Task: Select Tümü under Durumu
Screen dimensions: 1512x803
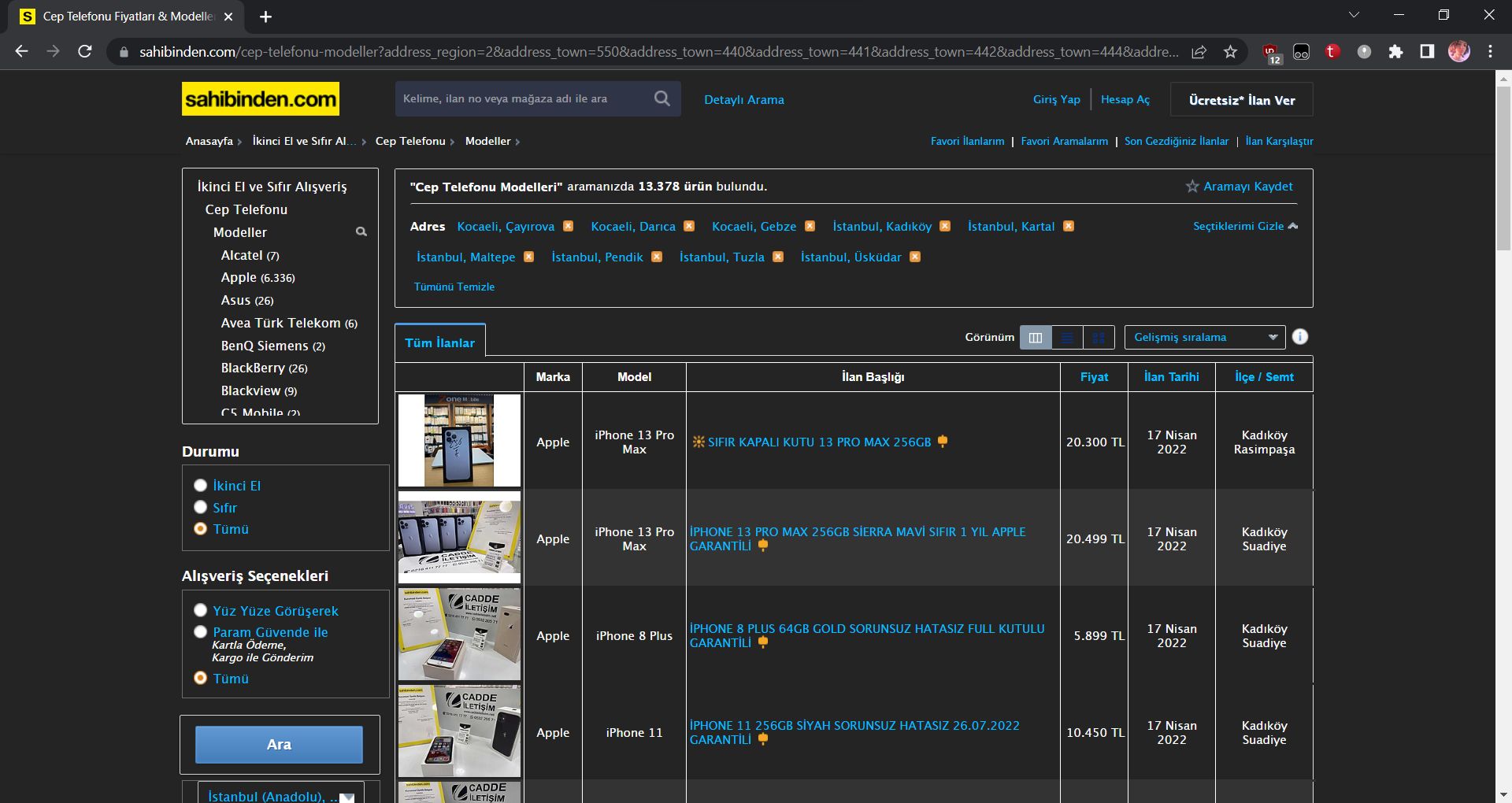Action: coord(200,528)
